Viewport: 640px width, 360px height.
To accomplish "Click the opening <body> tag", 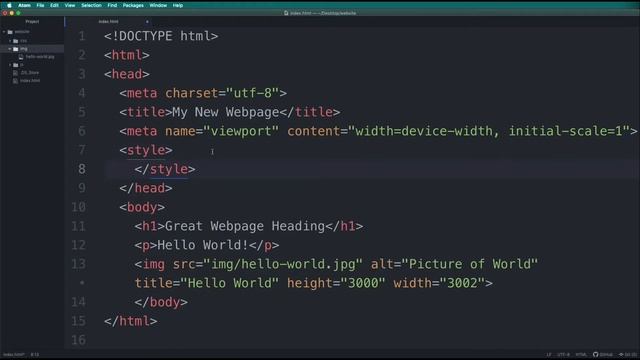I will (x=142, y=207).
